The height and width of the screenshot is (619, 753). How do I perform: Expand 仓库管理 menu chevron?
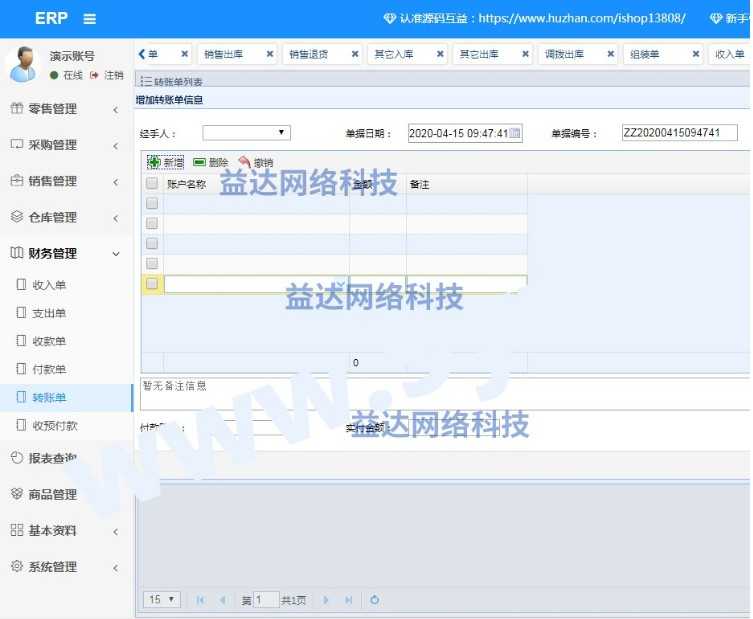coord(116,218)
